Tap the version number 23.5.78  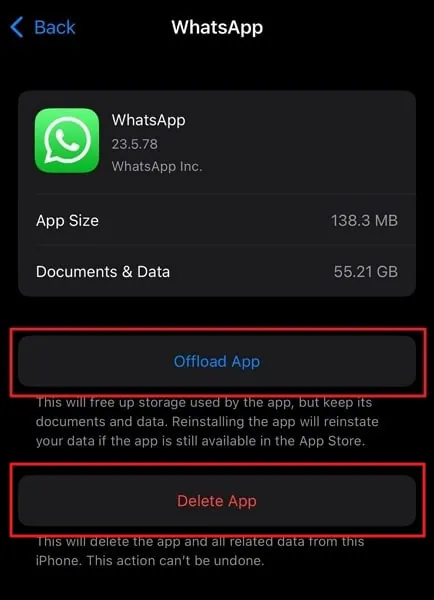(x=135, y=144)
